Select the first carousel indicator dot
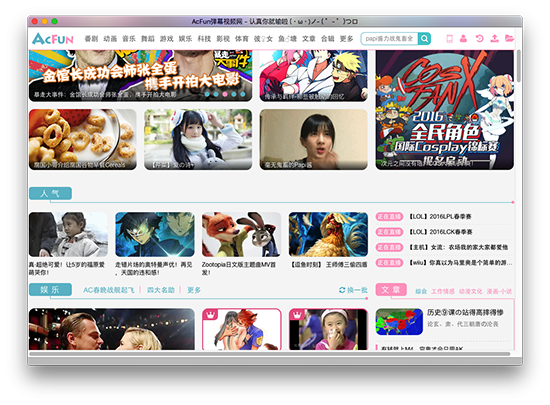Viewport: 550px width, 405px height. (207, 94)
